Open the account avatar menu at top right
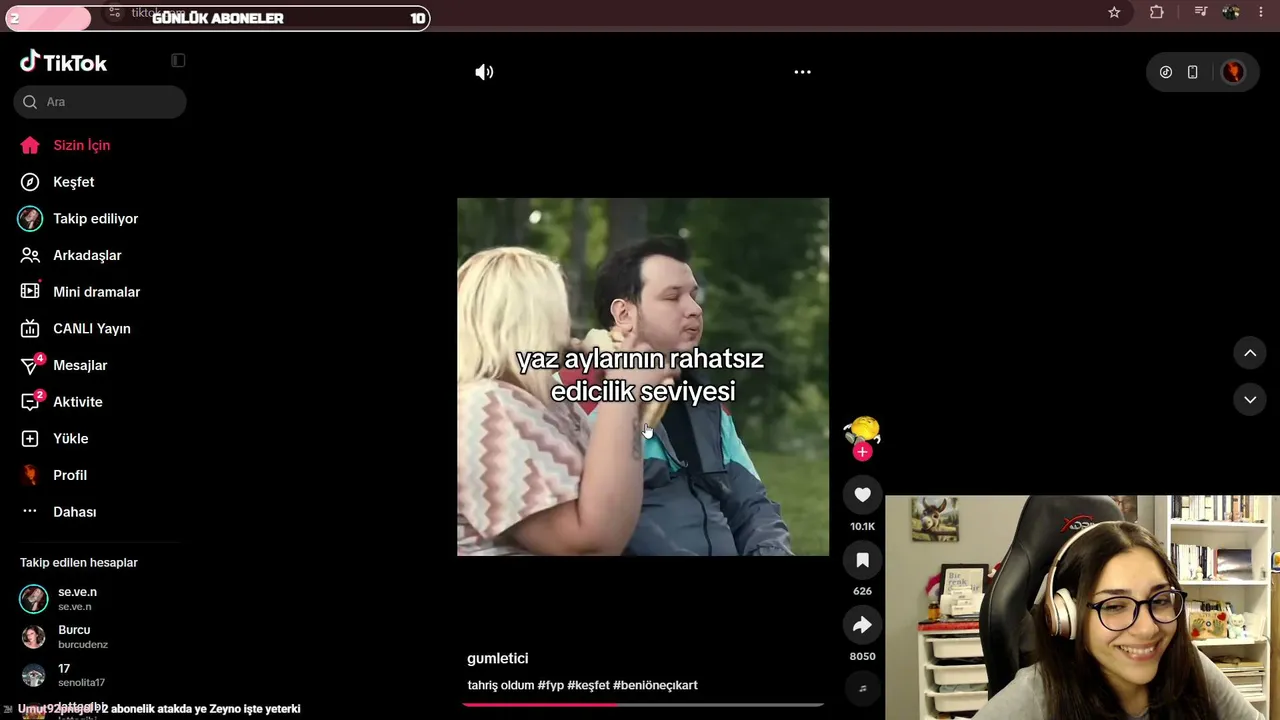1280x720 pixels. point(1234,72)
